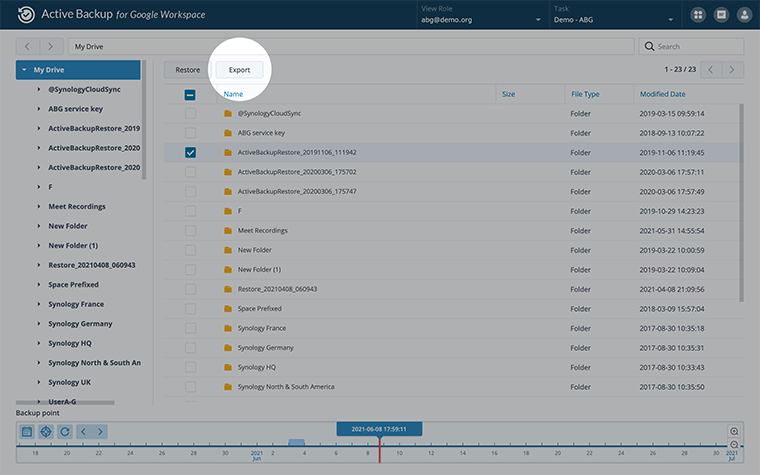Zoom in the backup timeline
This screenshot has width=760, height=475.
pyautogui.click(x=735, y=431)
